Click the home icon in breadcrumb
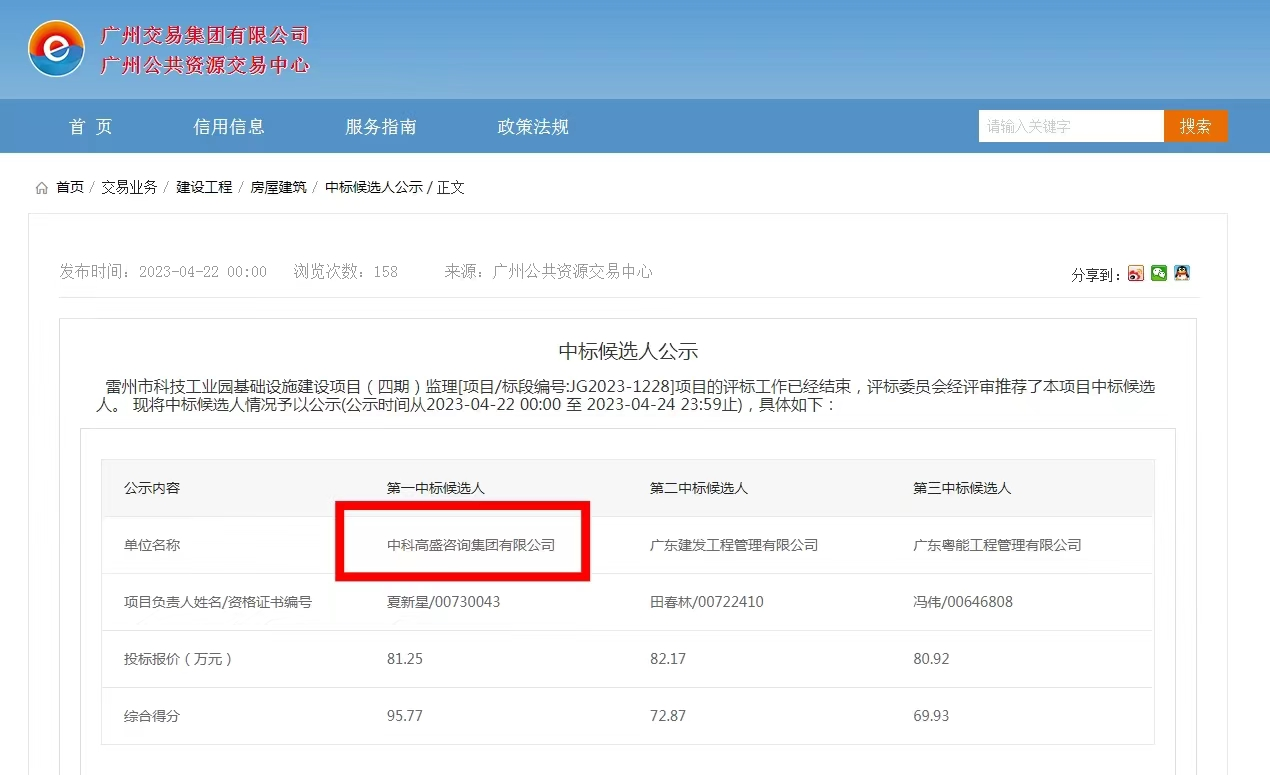 (x=41, y=188)
